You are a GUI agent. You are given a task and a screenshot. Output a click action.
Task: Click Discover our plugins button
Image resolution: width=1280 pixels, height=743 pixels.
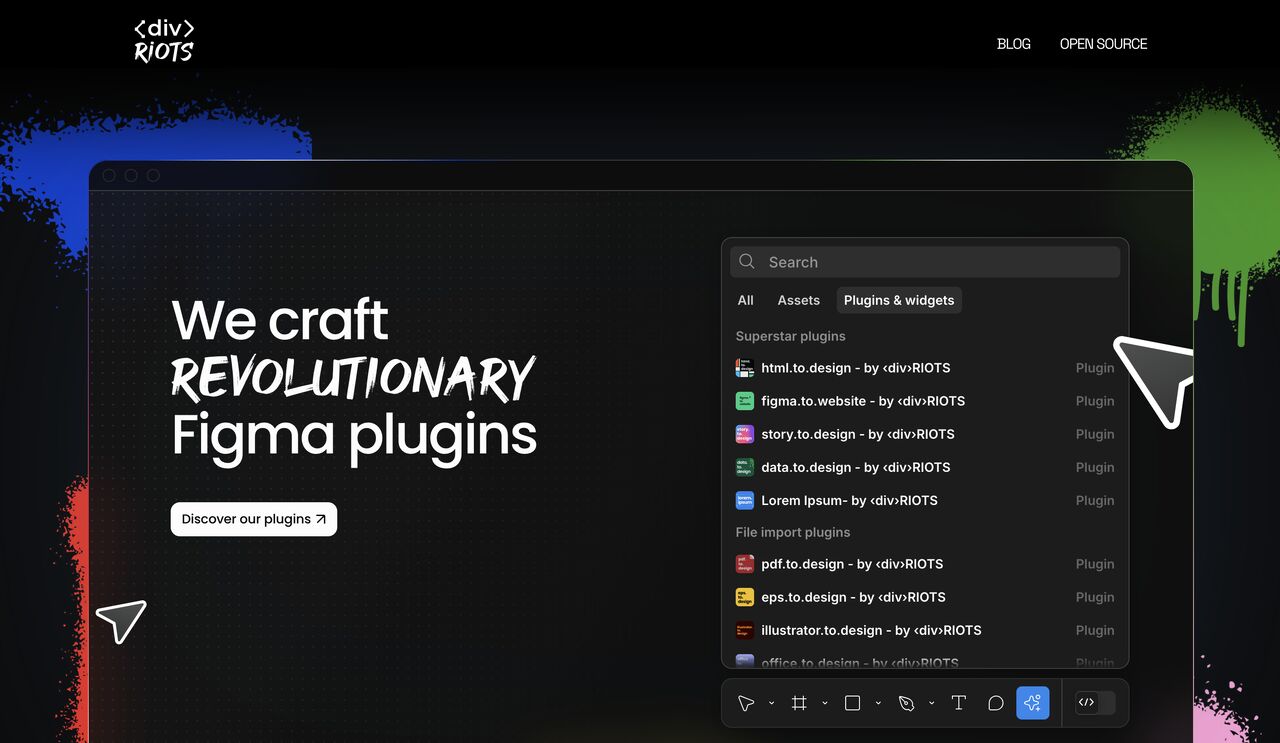tap(254, 519)
